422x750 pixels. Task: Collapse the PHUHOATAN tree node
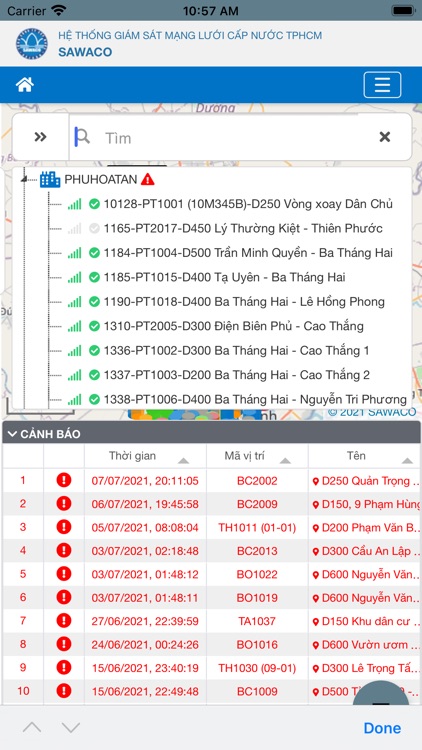(24, 180)
